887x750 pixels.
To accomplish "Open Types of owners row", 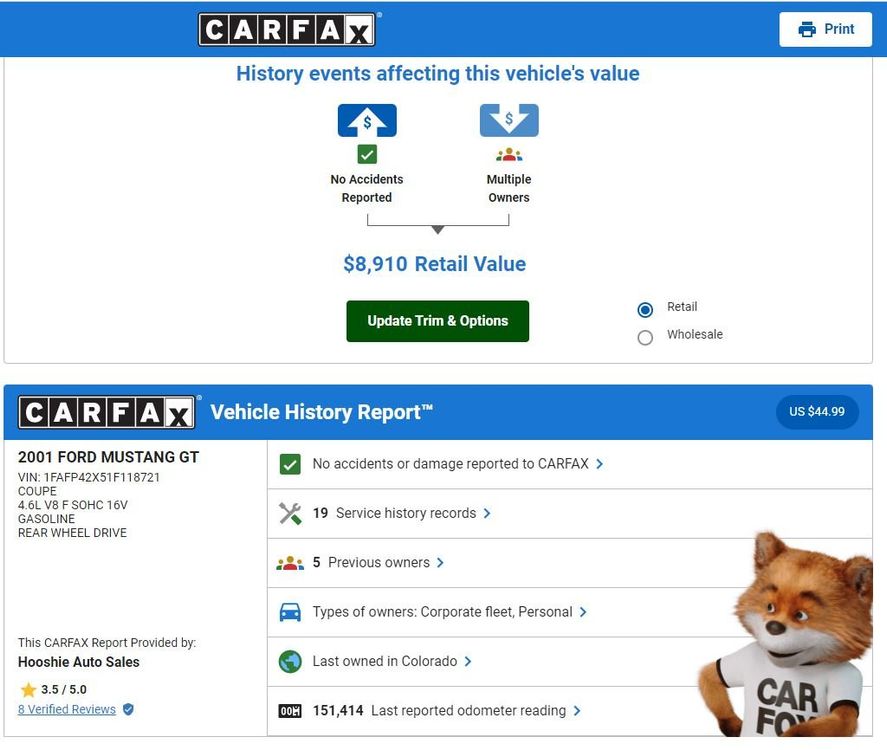I will [570, 612].
